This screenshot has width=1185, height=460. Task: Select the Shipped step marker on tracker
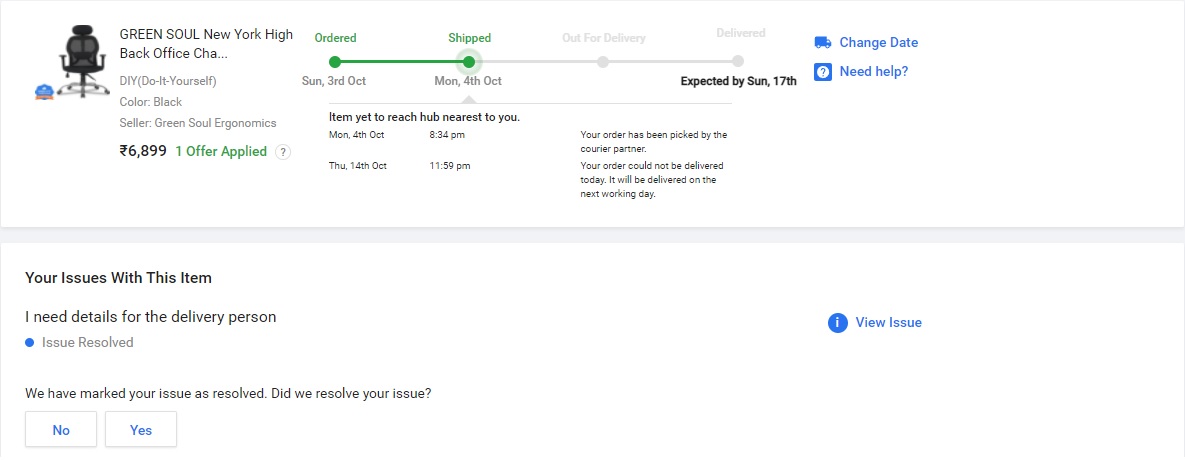468,62
